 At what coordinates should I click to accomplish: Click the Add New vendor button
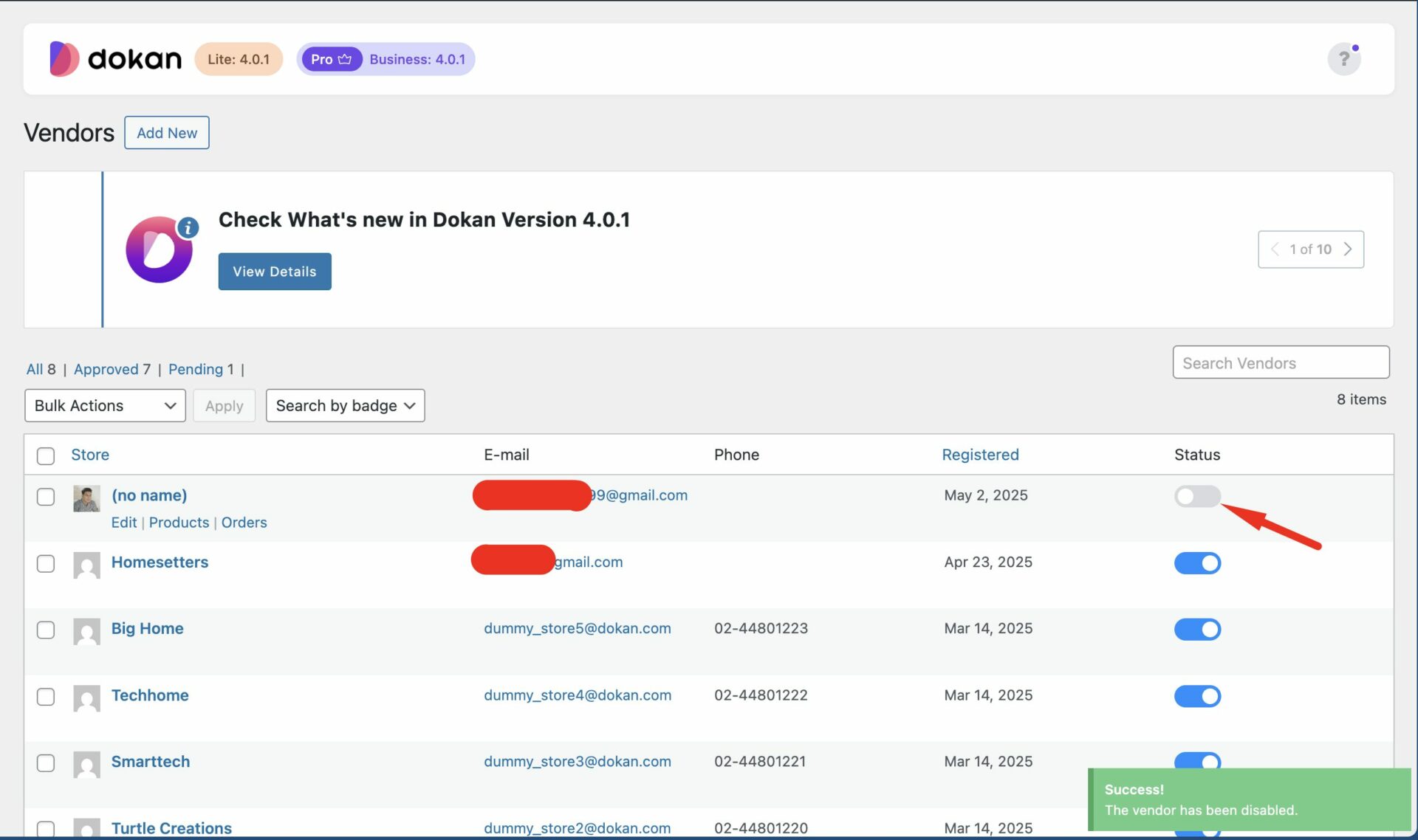tap(167, 133)
